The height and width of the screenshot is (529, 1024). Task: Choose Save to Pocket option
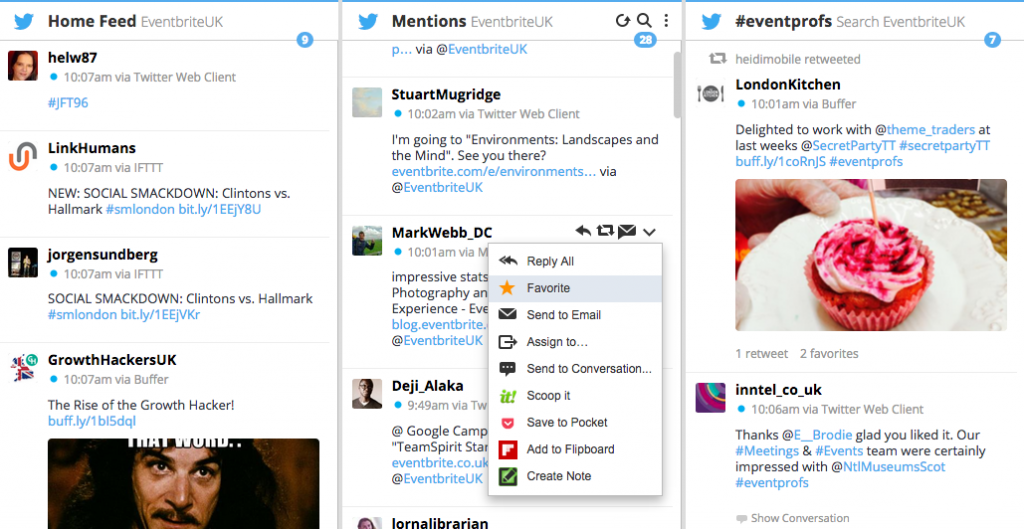[x=575, y=422]
